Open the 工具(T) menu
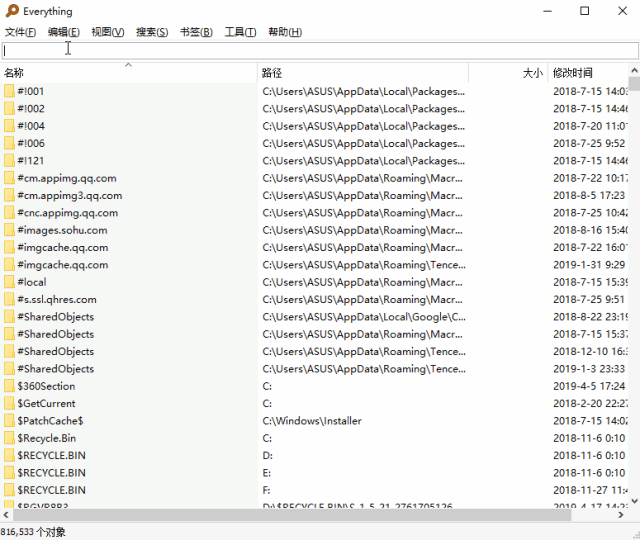Screen dimensions: 640x540 [x=240, y=32]
